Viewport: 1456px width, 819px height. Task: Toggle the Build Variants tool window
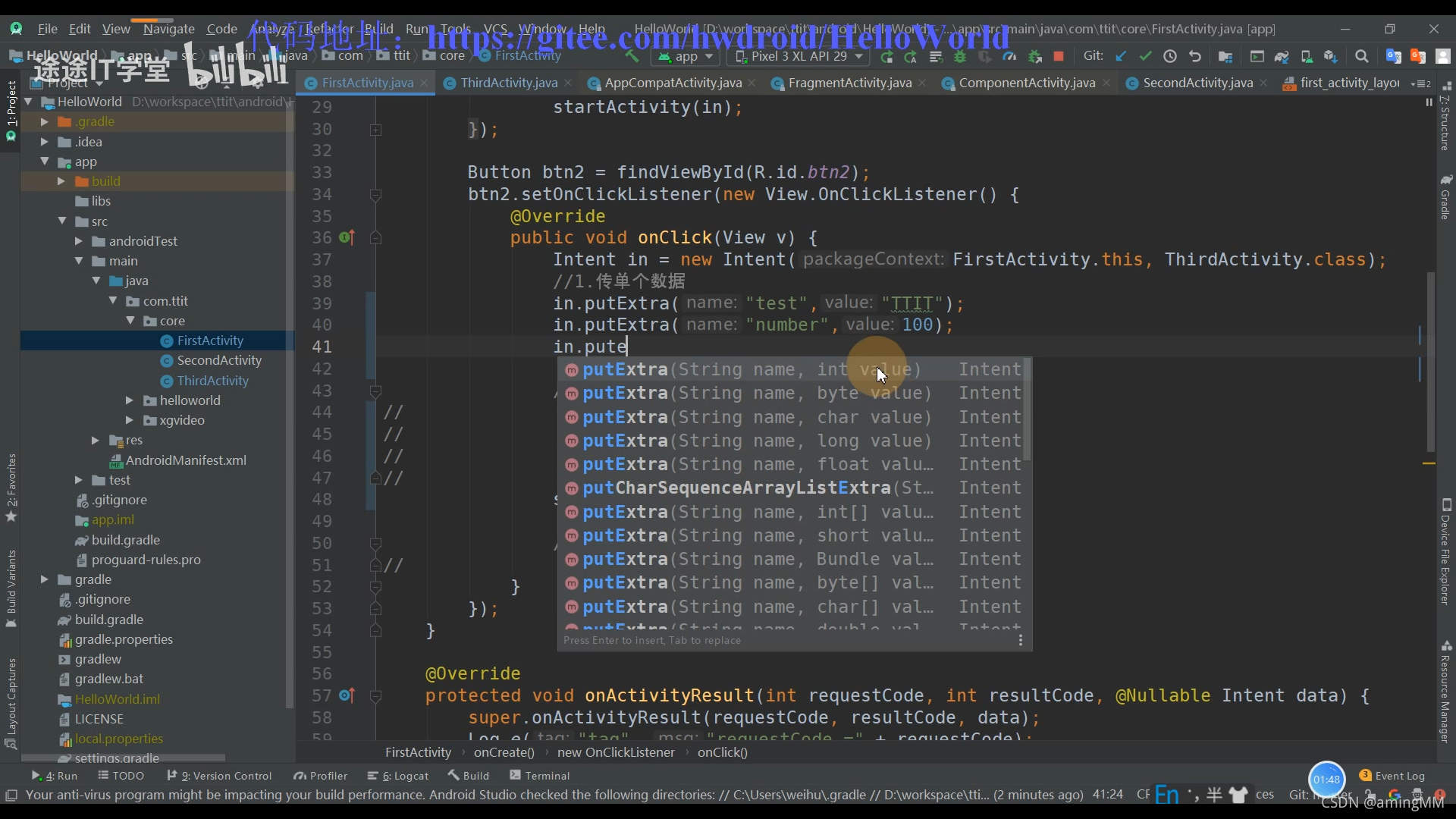11,588
